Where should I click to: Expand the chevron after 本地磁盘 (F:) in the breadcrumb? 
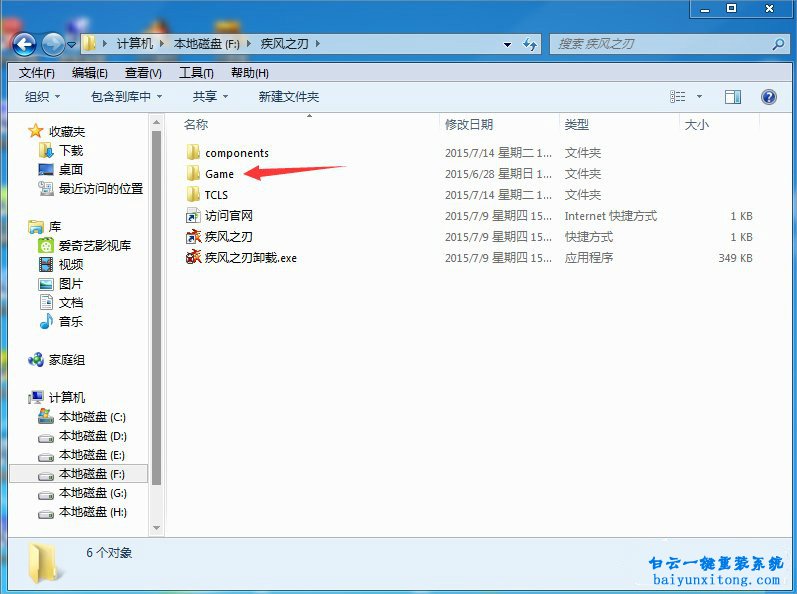[249, 44]
